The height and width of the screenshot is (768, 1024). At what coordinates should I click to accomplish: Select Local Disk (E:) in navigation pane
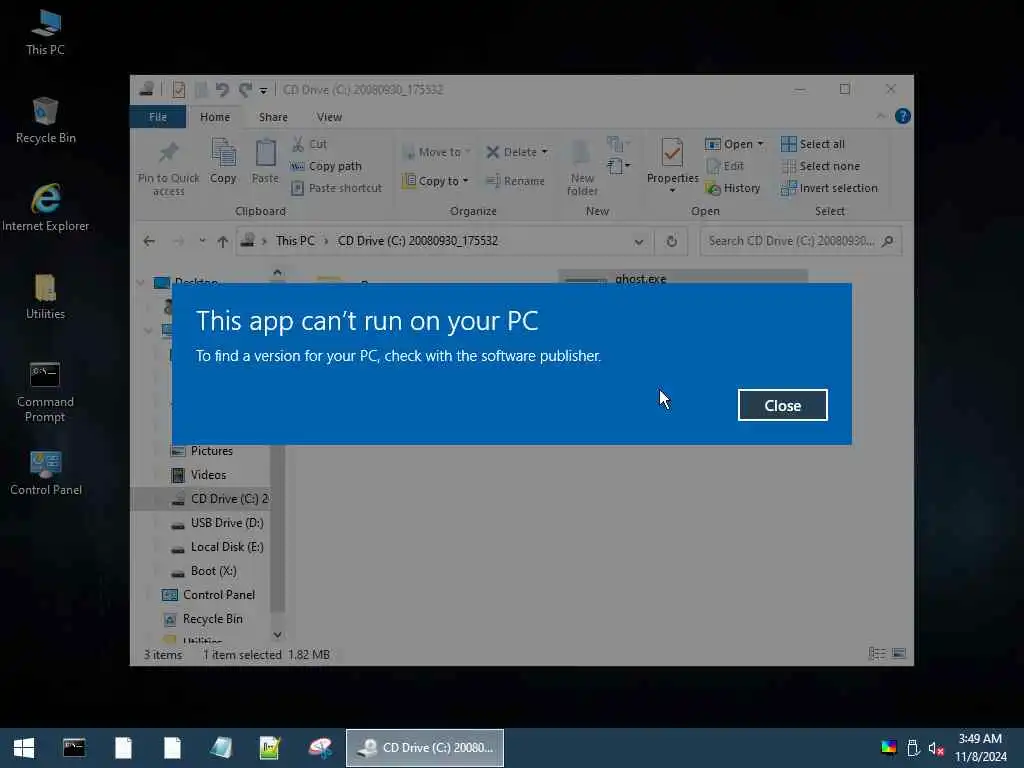click(217, 547)
